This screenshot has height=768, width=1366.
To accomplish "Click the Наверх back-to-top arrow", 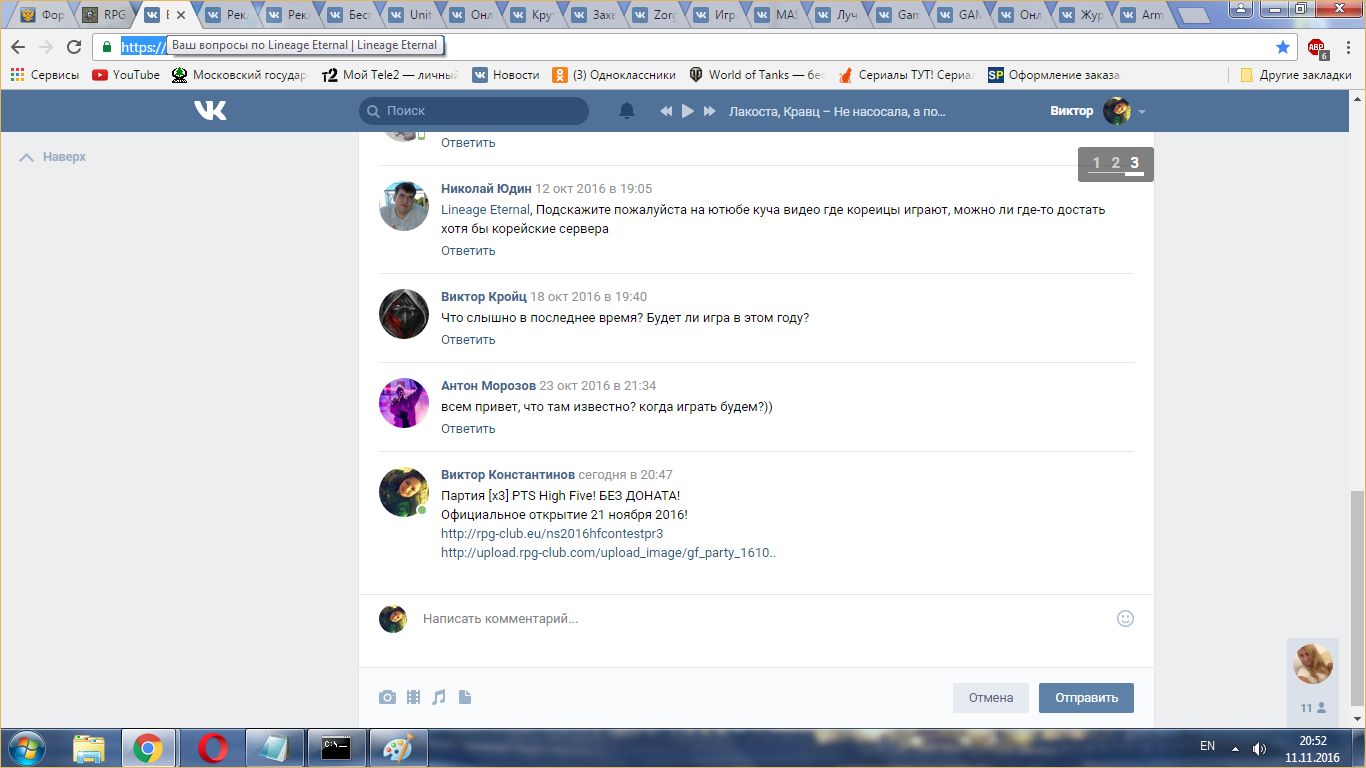I will point(53,157).
